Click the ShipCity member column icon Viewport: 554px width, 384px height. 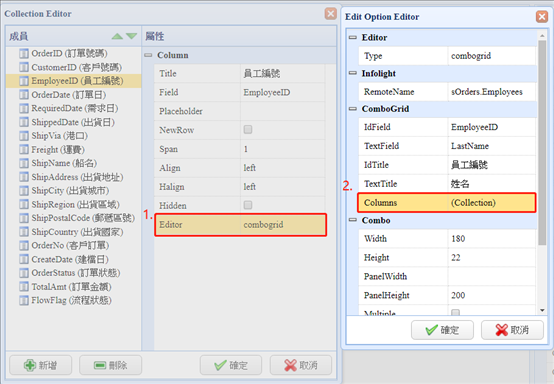pyautogui.click(x=24, y=191)
